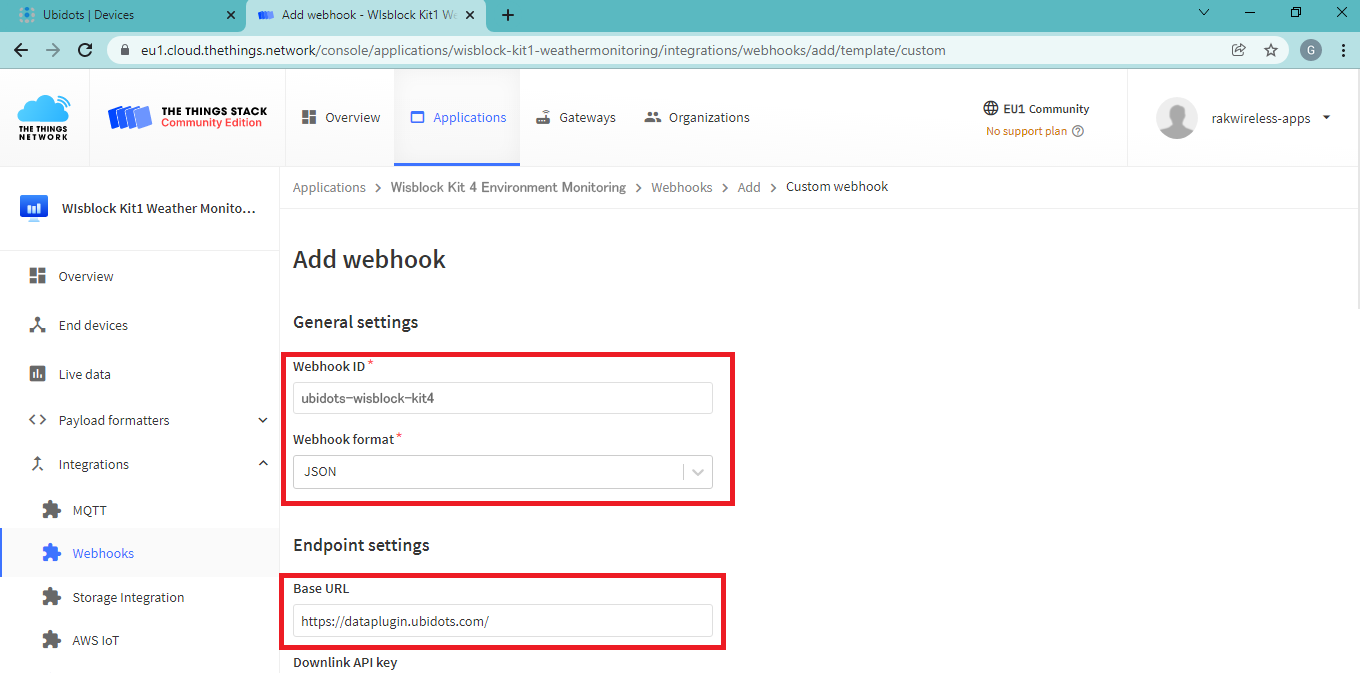Click the Live data chart icon
1360x673 pixels.
tap(38, 374)
